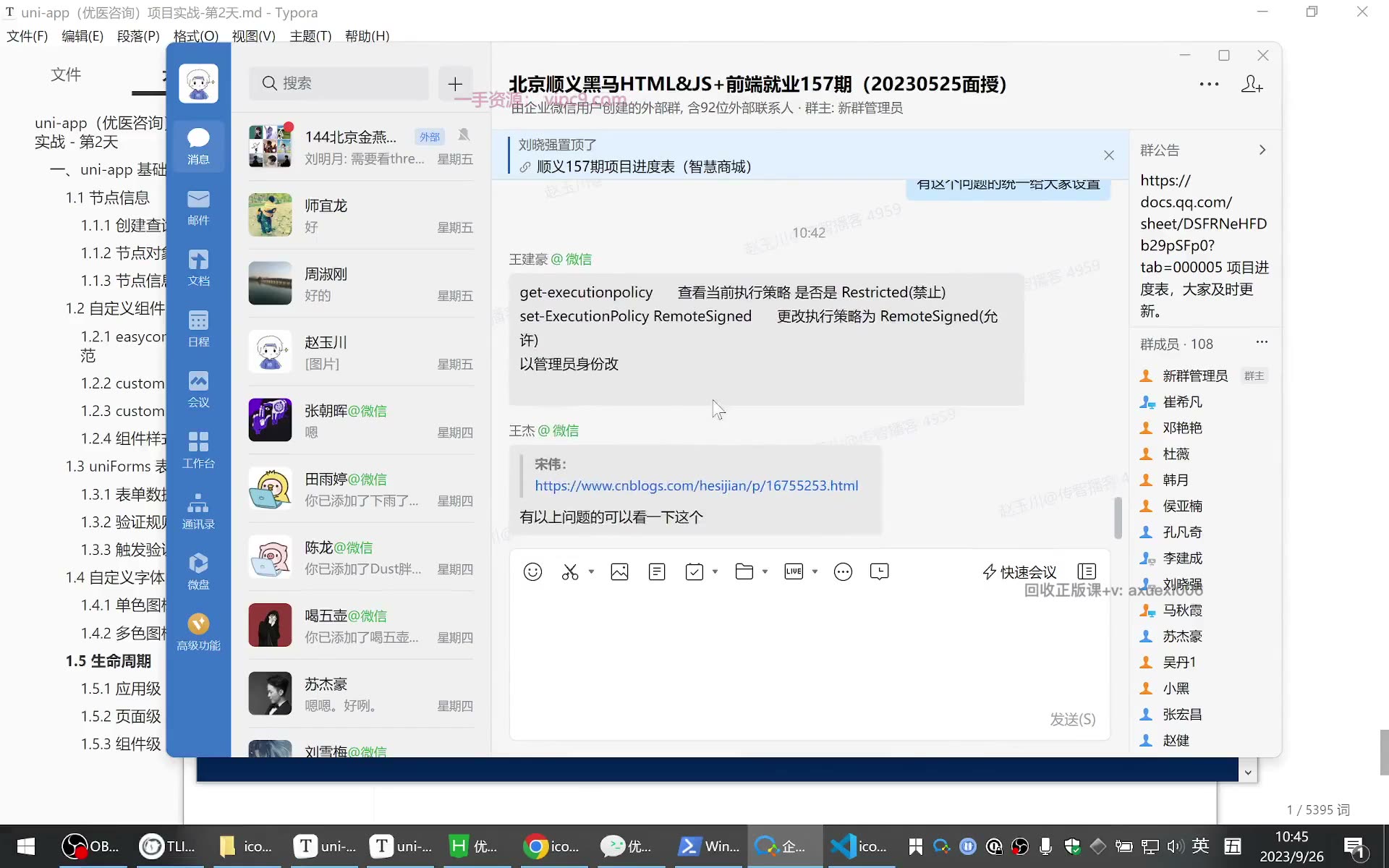Click the 搜索 search input field
This screenshot has height=868, width=1389.
339,84
